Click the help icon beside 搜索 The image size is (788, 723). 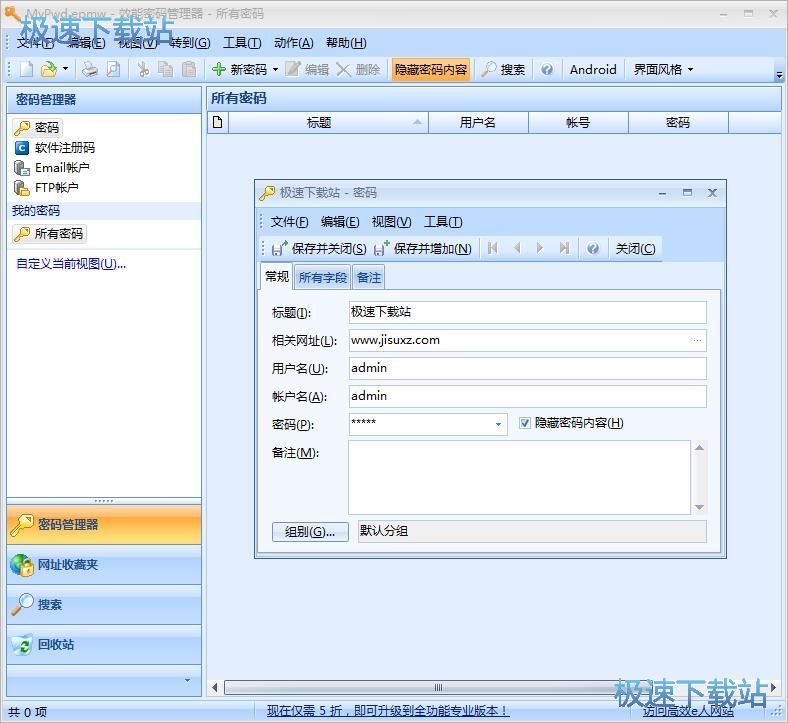pyautogui.click(x=547, y=69)
